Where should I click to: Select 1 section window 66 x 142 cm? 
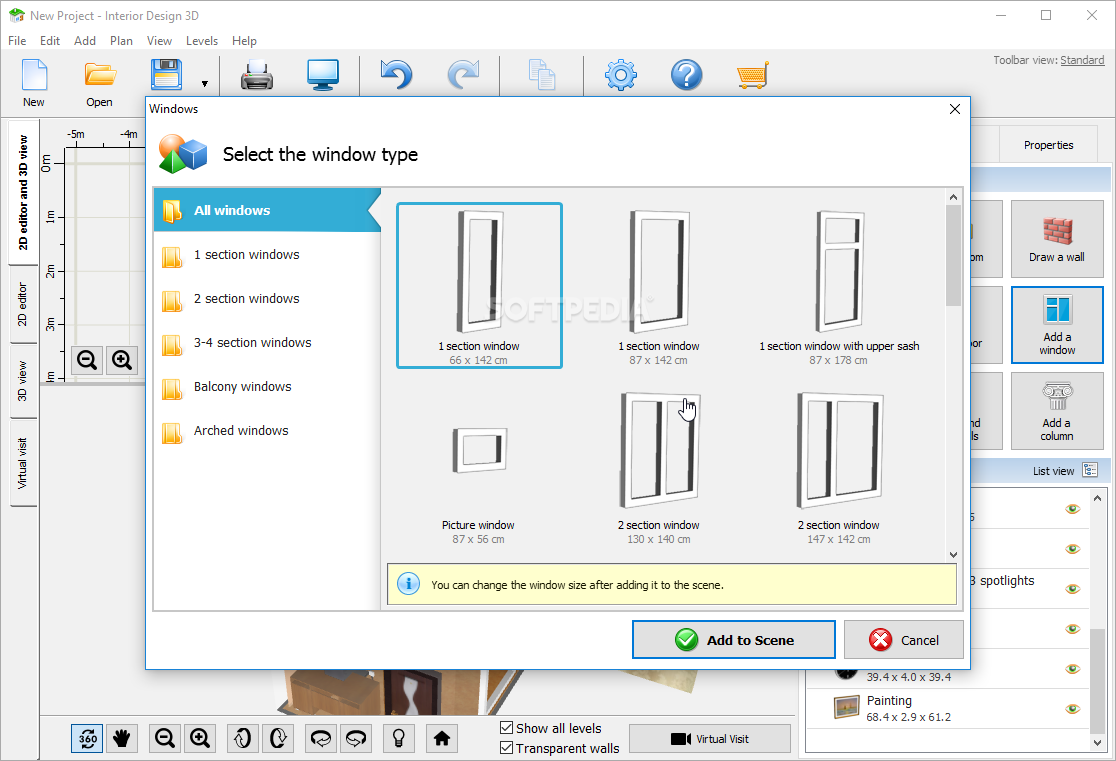point(479,285)
